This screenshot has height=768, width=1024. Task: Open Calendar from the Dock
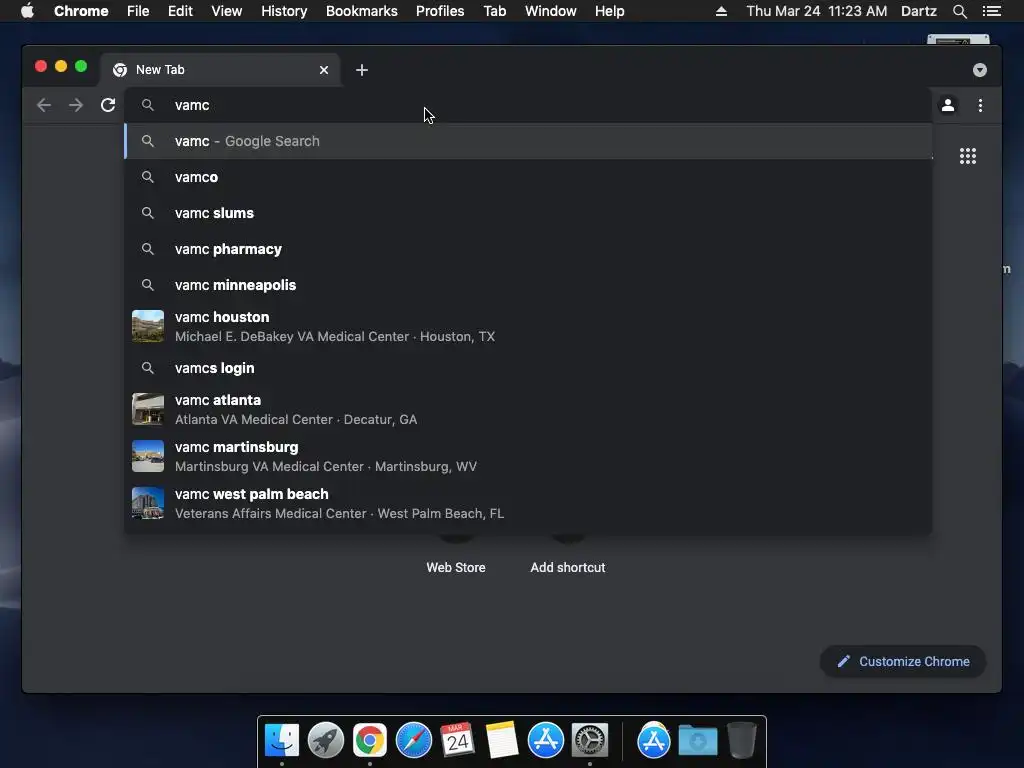click(457, 741)
